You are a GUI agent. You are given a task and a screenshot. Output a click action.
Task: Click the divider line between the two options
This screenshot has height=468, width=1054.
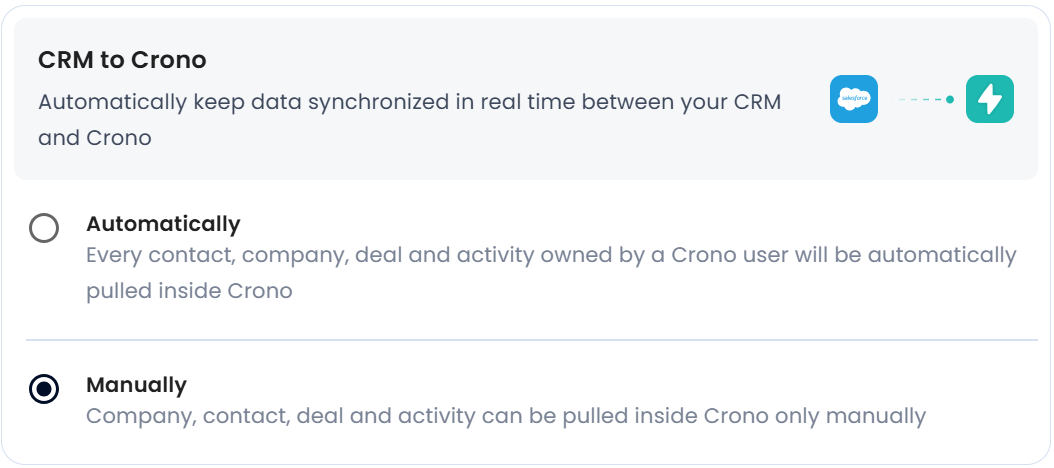click(x=530, y=340)
